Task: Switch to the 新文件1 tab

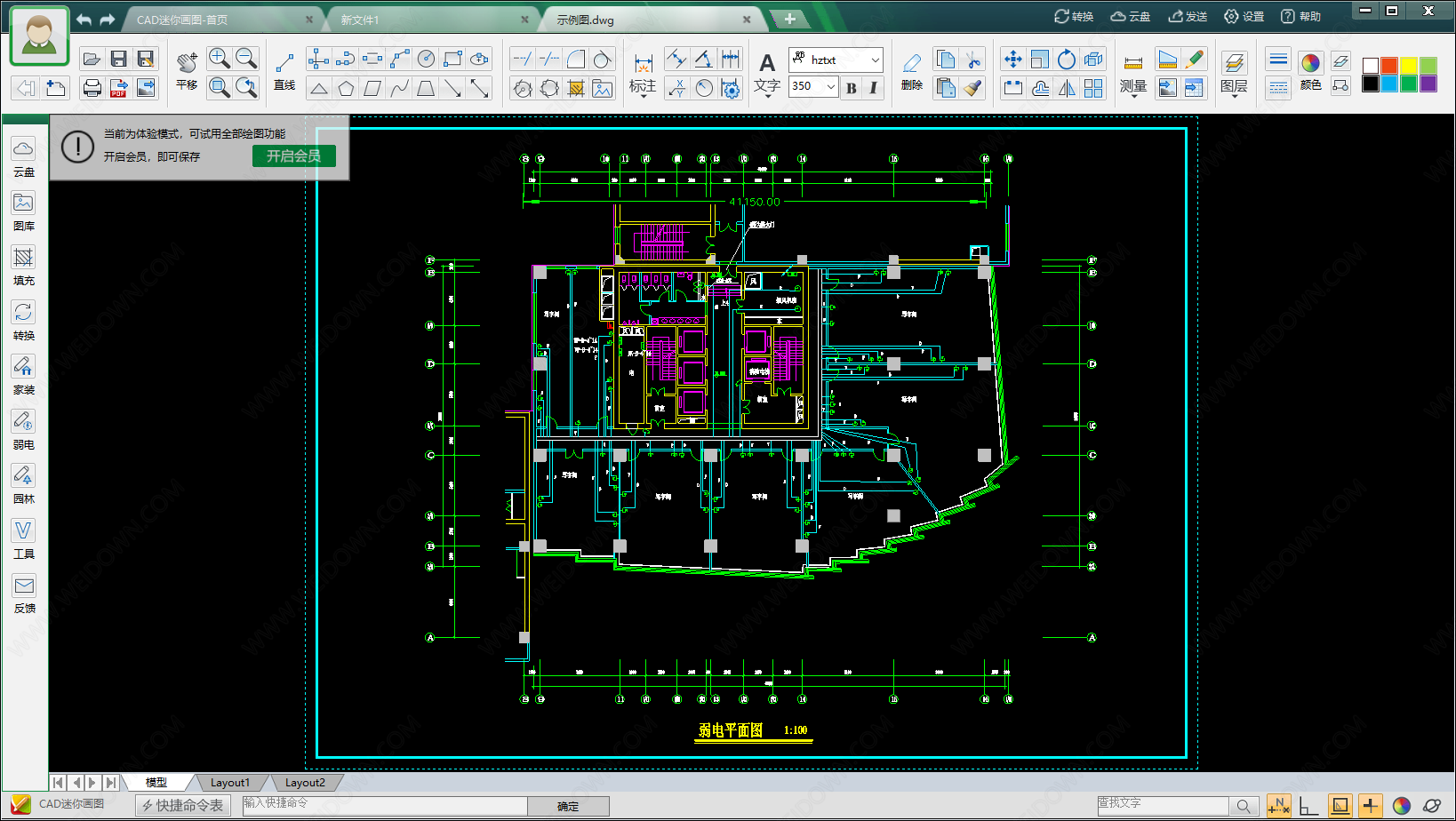Action: pos(430,20)
